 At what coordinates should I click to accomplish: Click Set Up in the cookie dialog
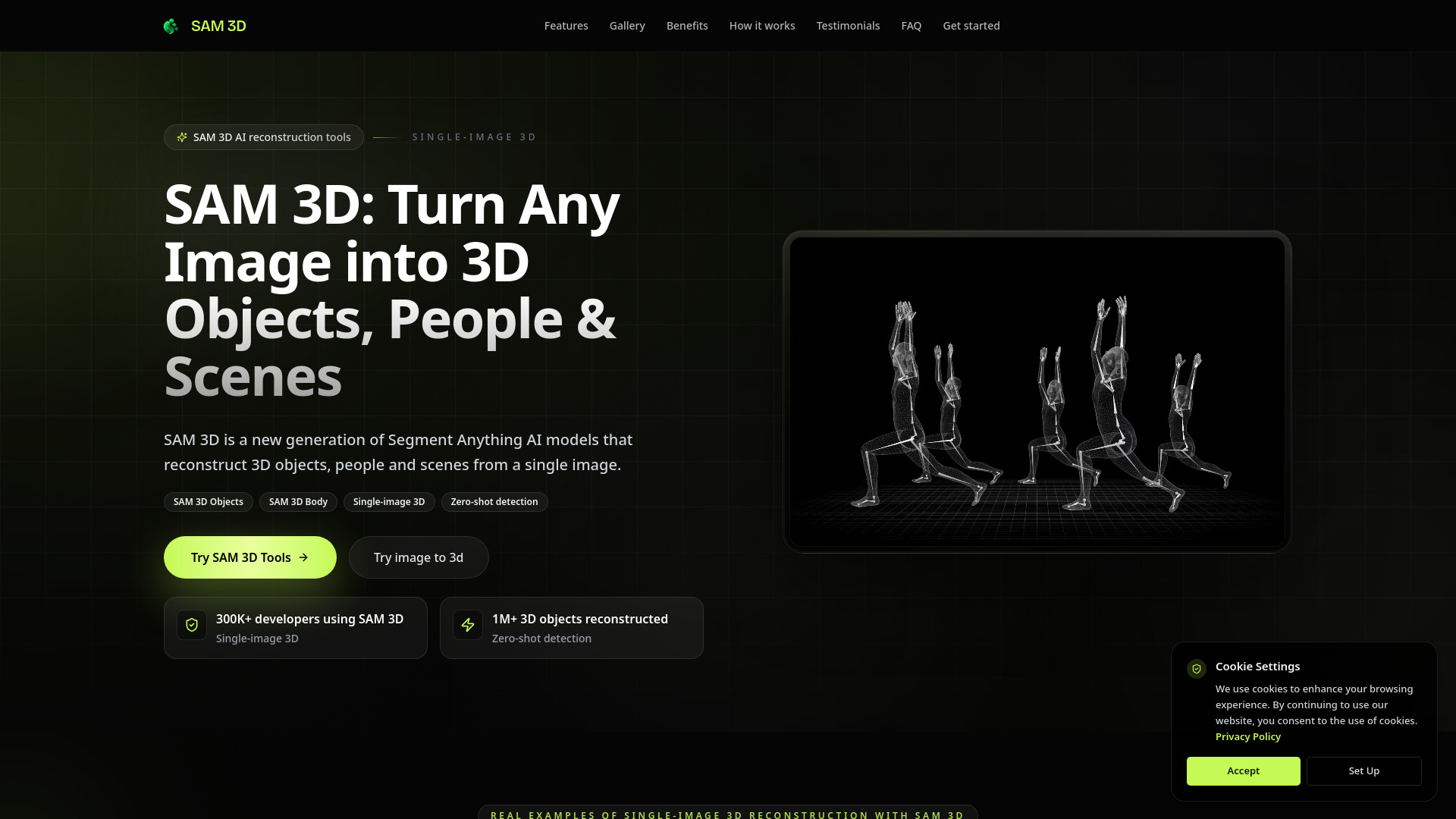[1363, 770]
